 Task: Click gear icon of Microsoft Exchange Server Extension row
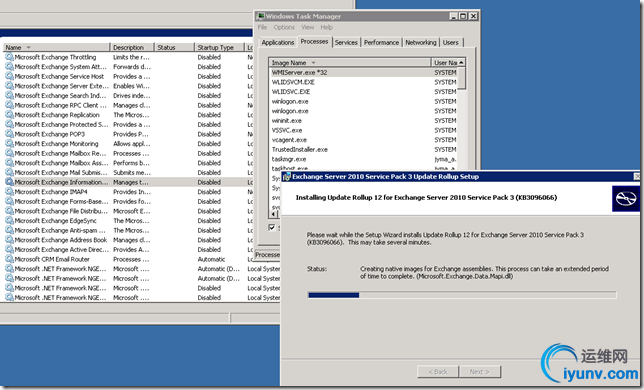point(9,86)
